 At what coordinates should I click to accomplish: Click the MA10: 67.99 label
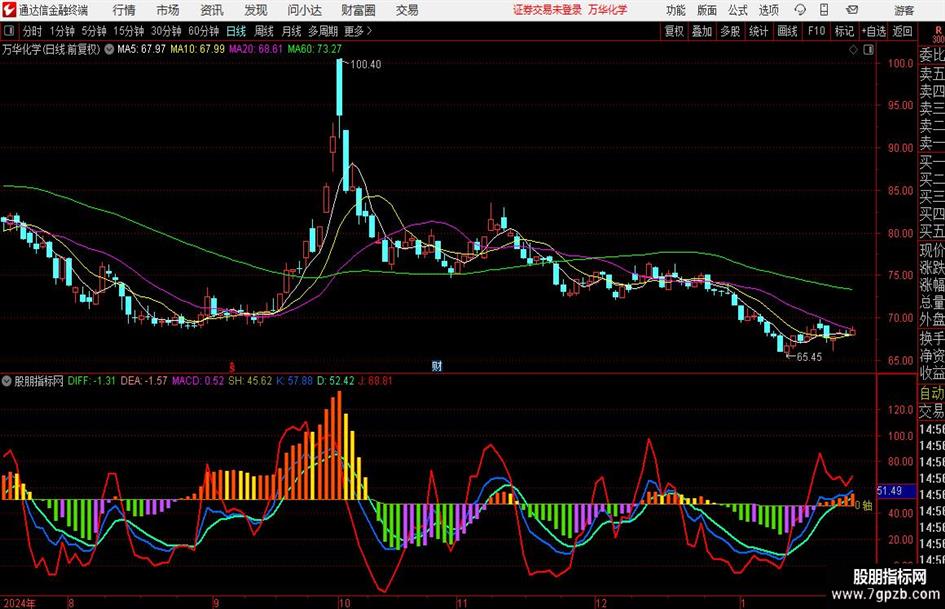click(198, 49)
